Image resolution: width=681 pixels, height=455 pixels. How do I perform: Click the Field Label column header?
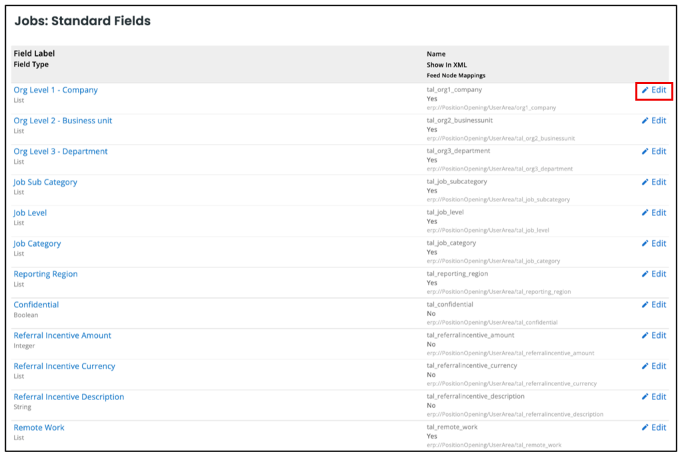click(x=34, y=54)
